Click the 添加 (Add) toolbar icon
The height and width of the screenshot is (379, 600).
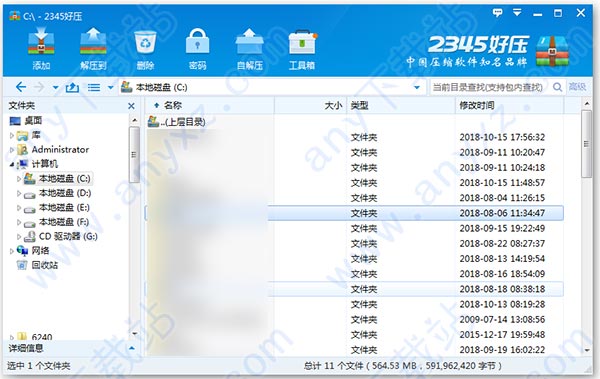coord(41,48)
